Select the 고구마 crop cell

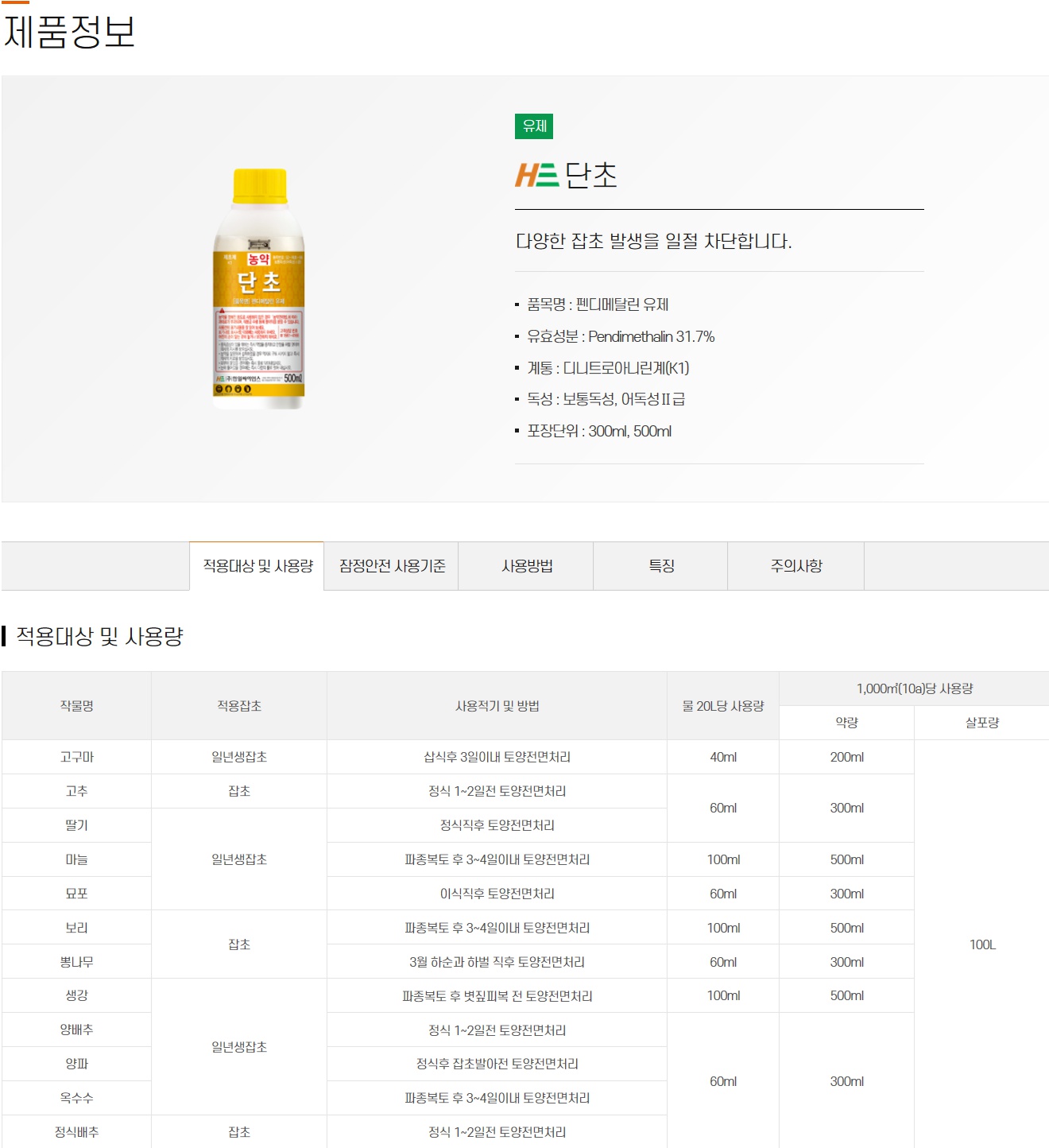tap(76, 757)
